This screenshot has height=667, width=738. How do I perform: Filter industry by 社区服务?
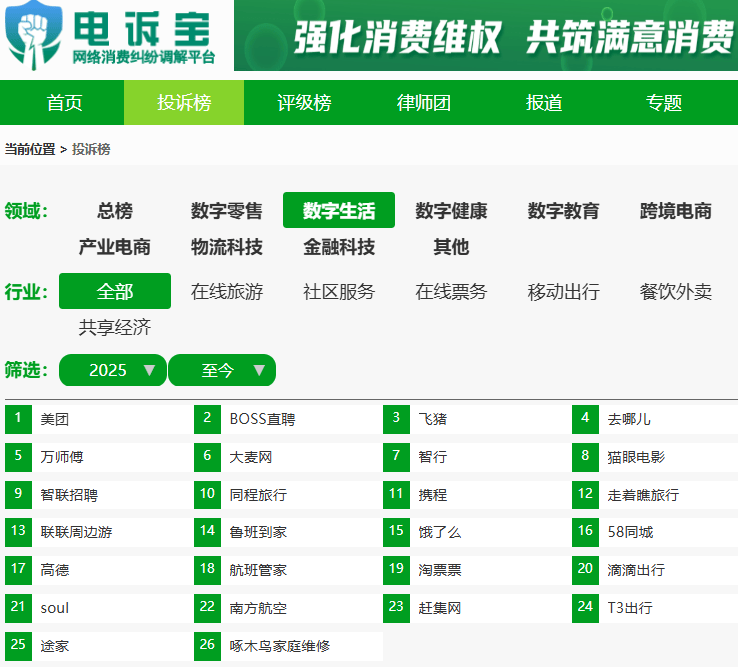point(339,291)
